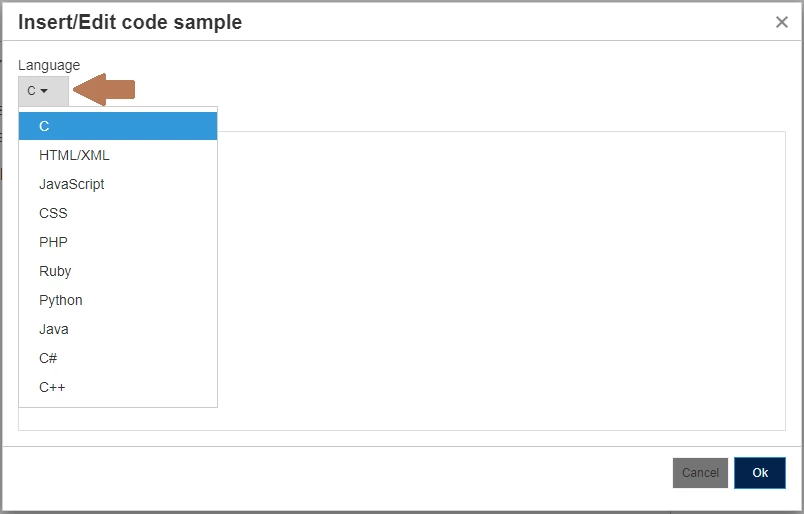Choose HTML/XML language option
The height and width of the screenshot is (514, 804).
118,155
